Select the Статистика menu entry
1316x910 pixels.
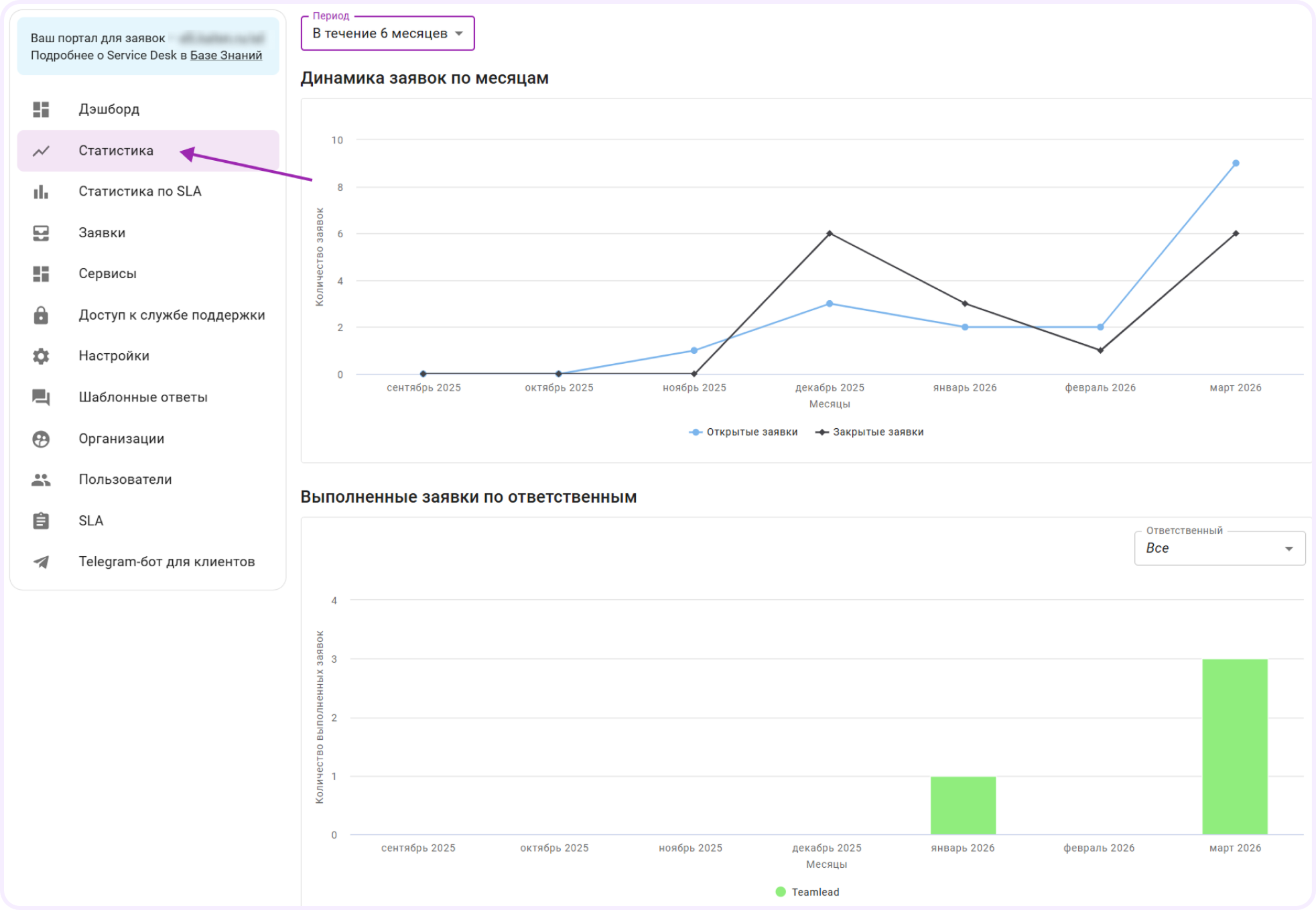click(x=116, y=151)
